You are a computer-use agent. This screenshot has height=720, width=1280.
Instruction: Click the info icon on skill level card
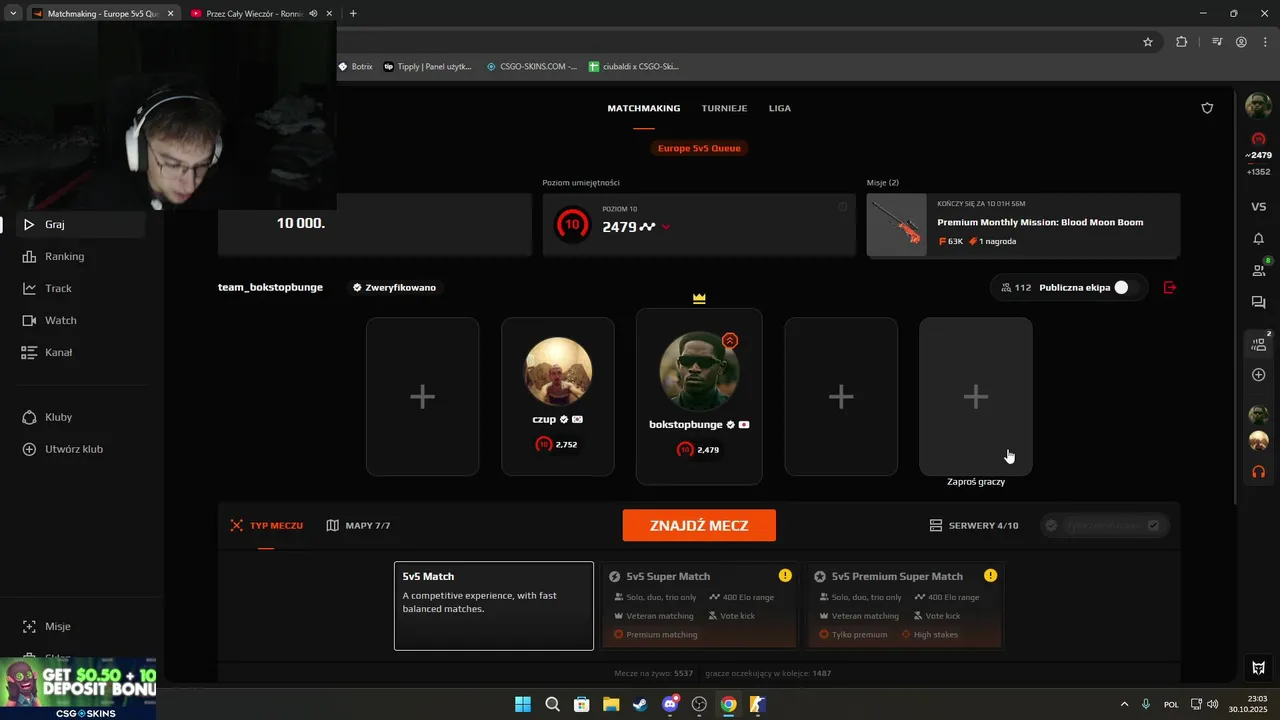(x=842, y=207)
